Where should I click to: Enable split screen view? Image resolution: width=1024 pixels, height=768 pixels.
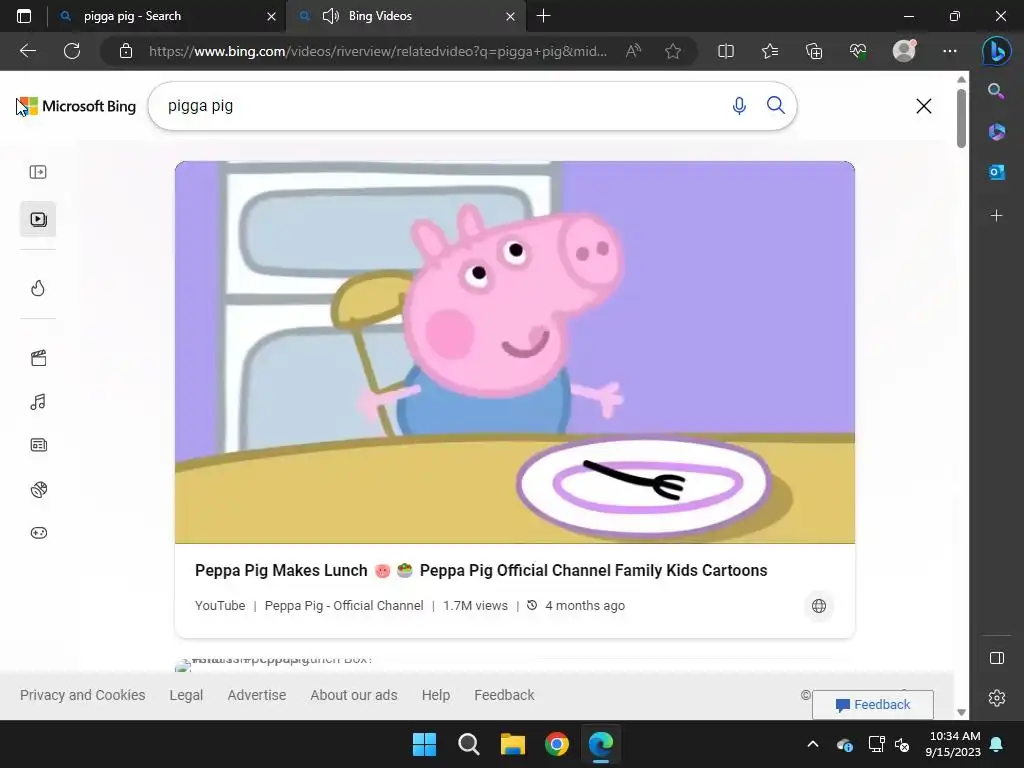tap(726, 51)
